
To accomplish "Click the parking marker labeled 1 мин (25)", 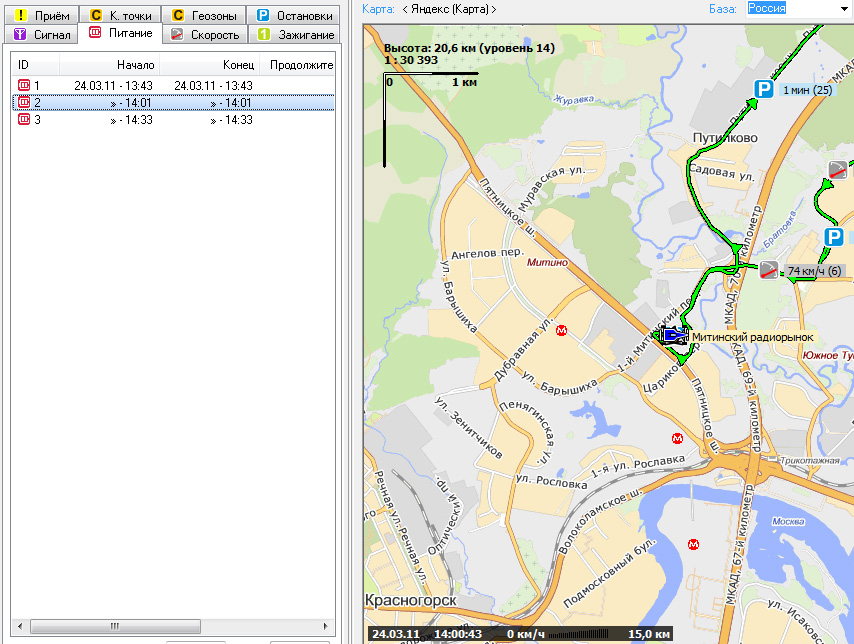I will 763,90.
